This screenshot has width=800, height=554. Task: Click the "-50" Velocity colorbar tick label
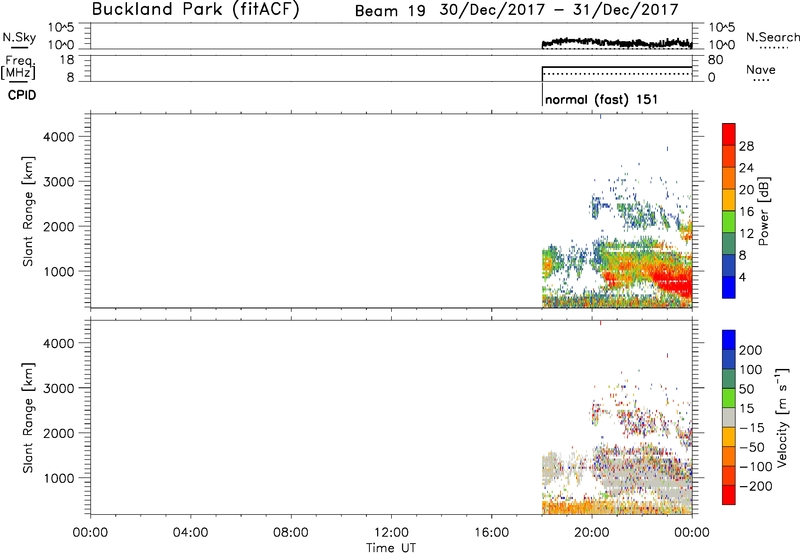[x=752, y=447]
